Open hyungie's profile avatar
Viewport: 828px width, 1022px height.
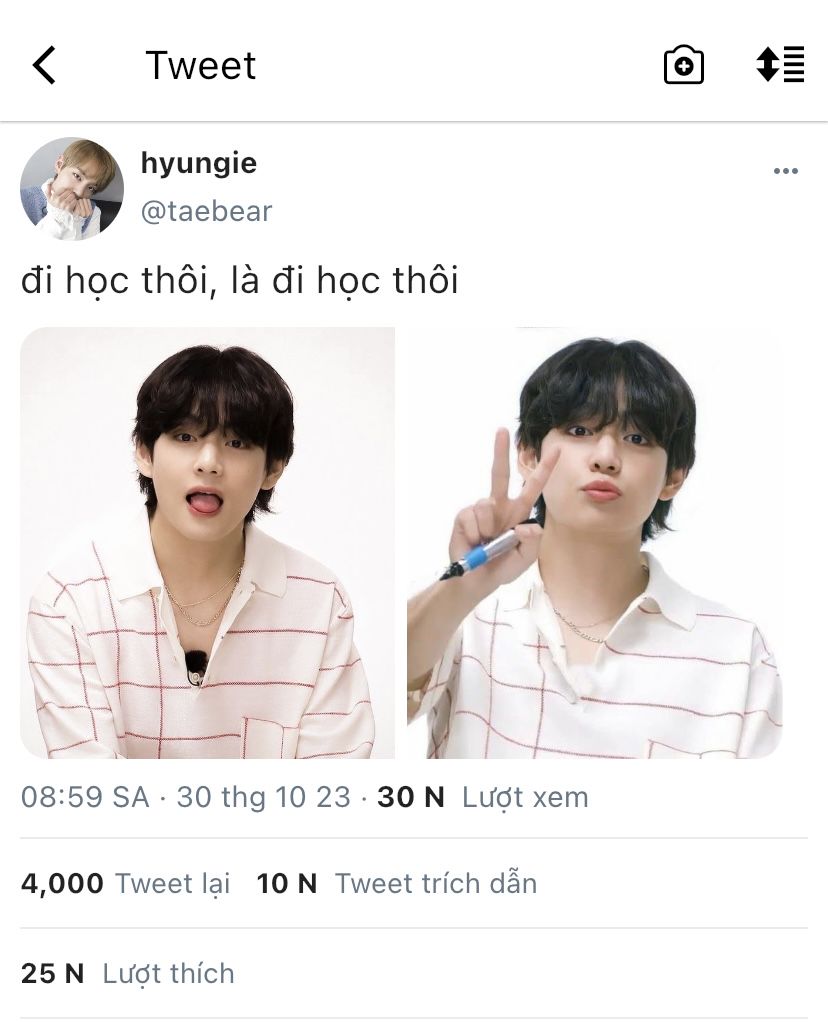72,189
